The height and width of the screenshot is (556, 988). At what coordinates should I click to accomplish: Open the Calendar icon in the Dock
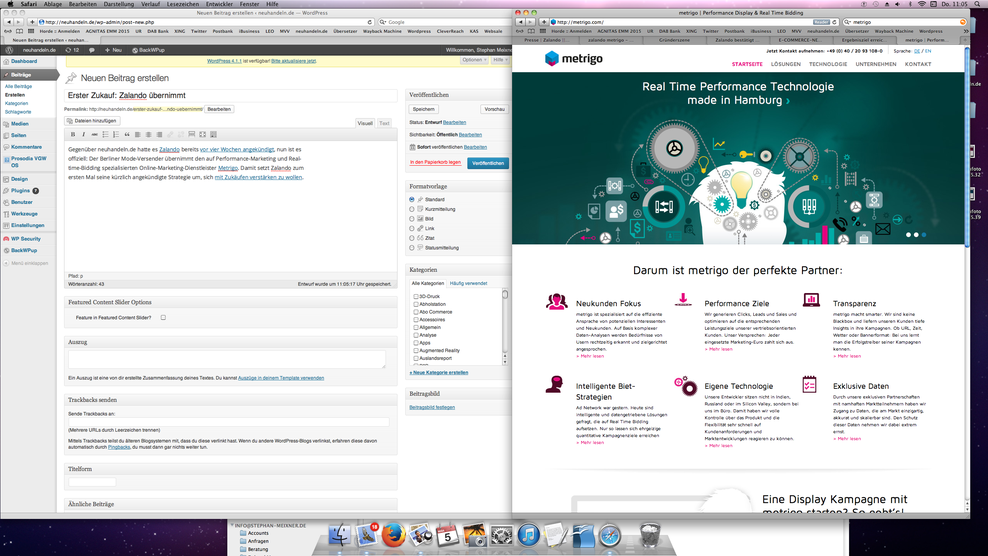click(447, 536)
